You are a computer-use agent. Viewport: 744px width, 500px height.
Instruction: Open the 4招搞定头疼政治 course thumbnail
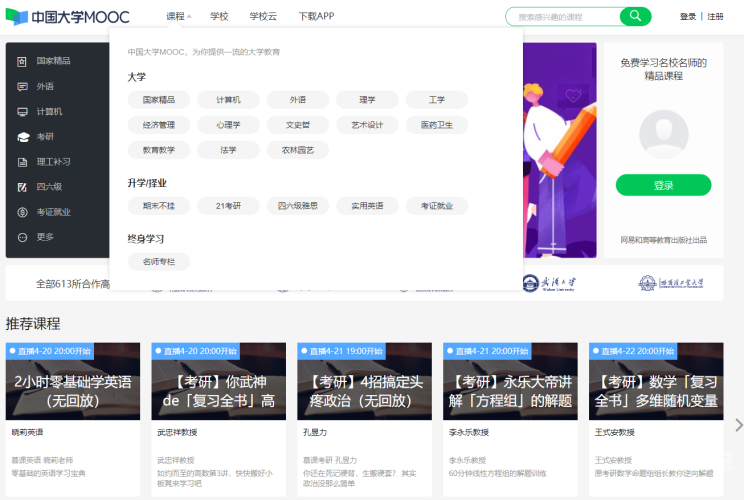click(364, 381)
